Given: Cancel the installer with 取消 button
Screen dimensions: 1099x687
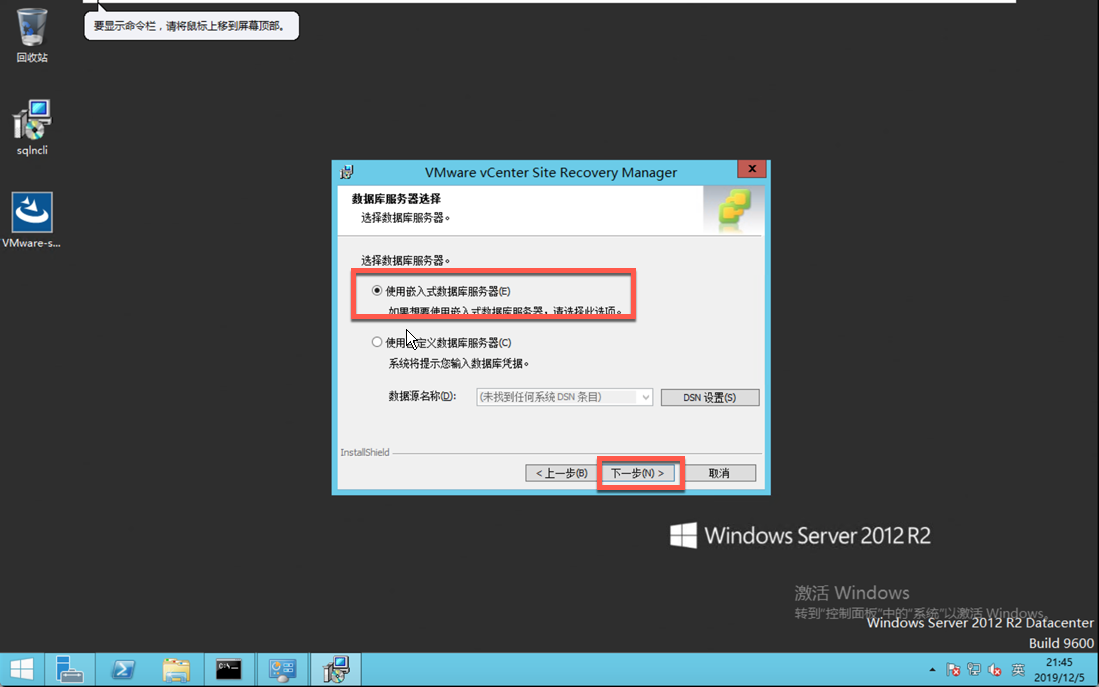Looking at the screenshot, I should pos(719,473).
